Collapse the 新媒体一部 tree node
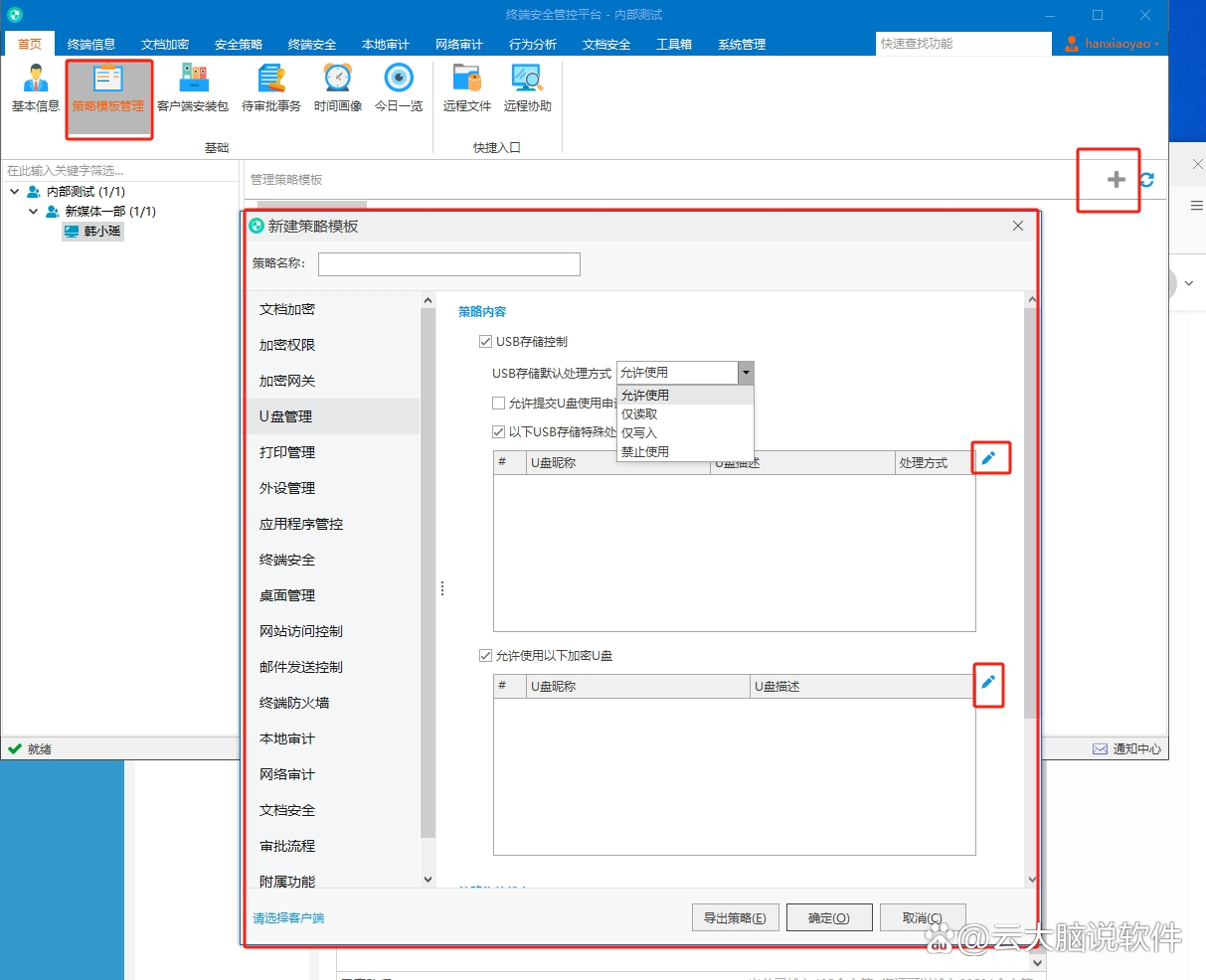Image resolution: width=1206 pixels, height=980 pixels. click(x=34, y=212)
